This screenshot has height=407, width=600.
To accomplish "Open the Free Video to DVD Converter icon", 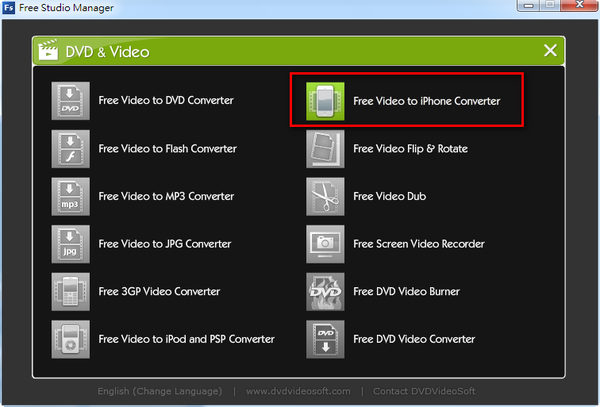I will pyautogui.click(x=71, y=101).
